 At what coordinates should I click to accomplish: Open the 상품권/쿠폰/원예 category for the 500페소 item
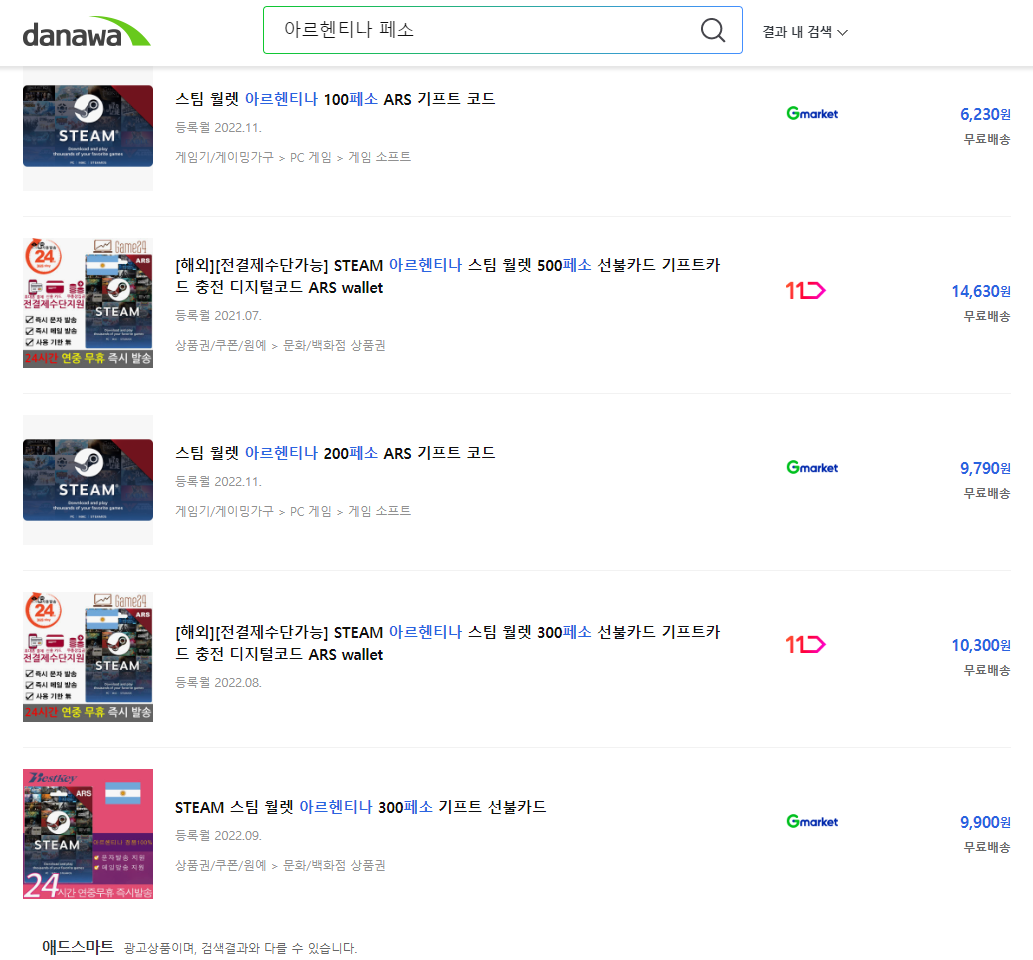(x=221, y=345)
